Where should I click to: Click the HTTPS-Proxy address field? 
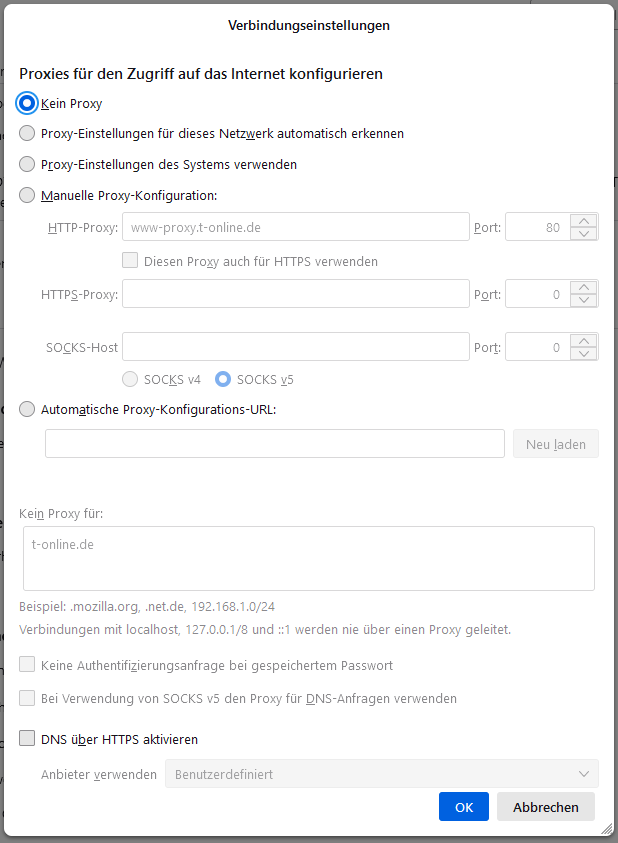(x=295, y=294)
